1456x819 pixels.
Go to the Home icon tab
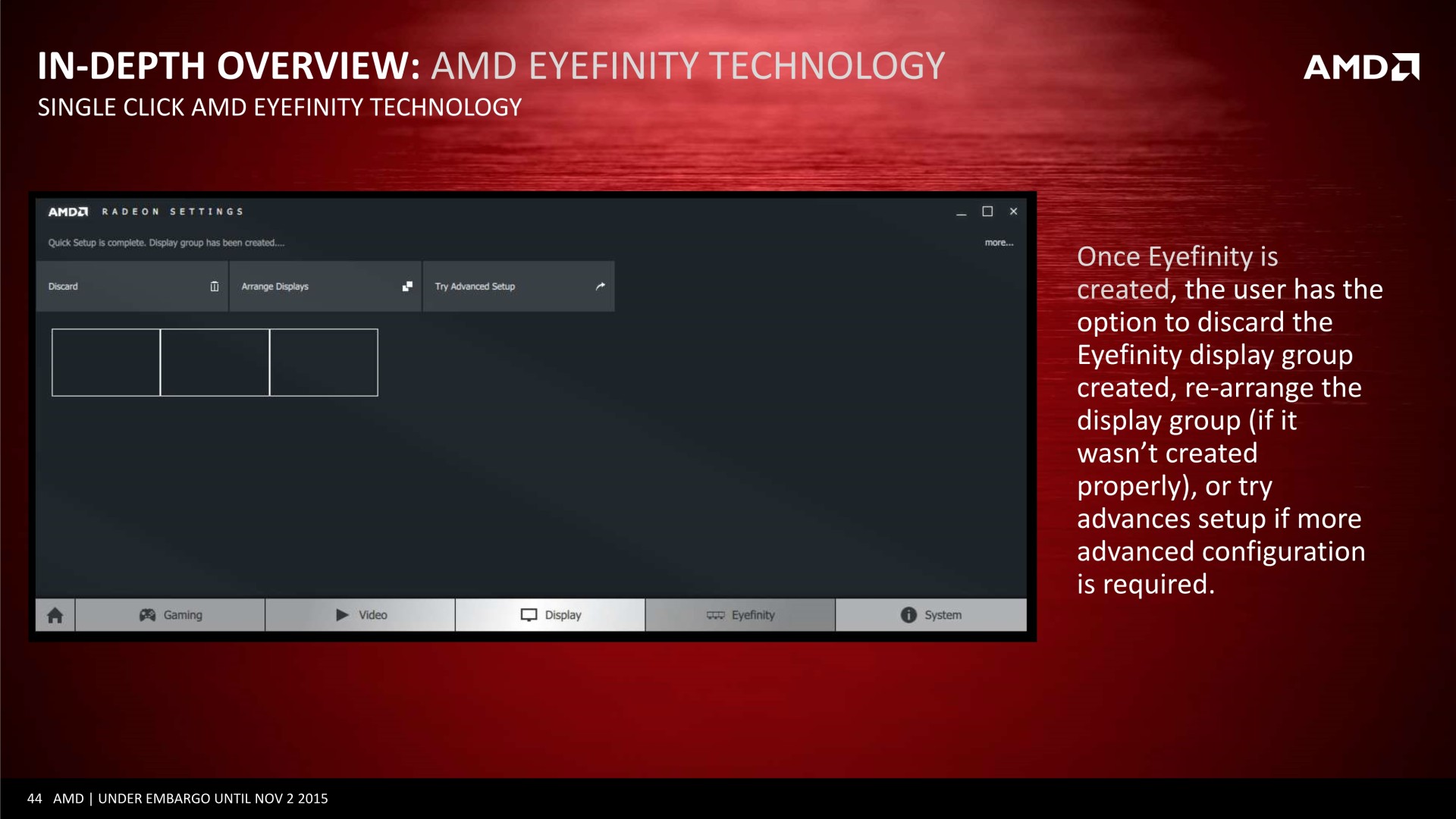coord(55,615)
